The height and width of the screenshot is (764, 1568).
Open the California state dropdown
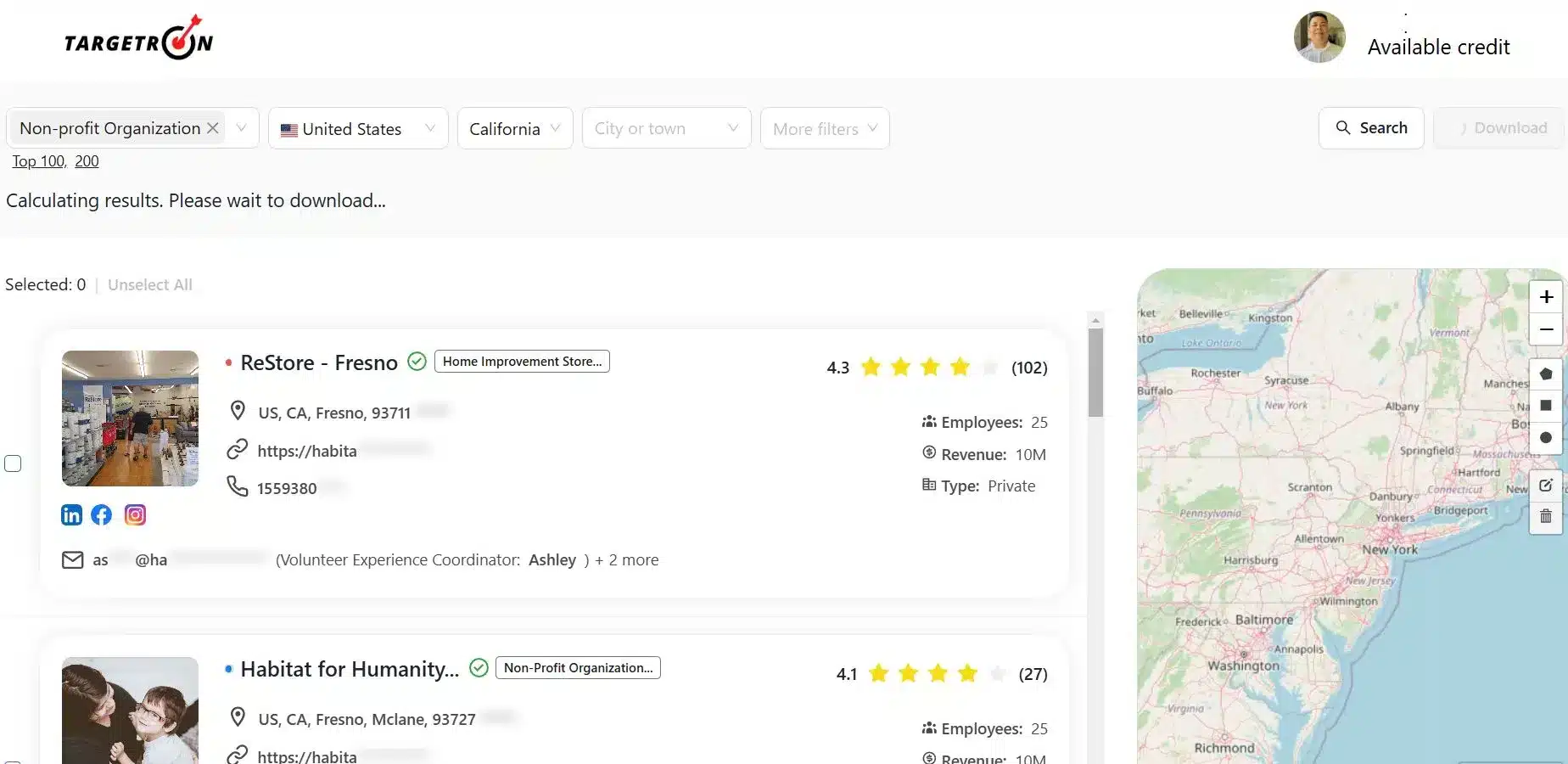click(x=514, y=129)
